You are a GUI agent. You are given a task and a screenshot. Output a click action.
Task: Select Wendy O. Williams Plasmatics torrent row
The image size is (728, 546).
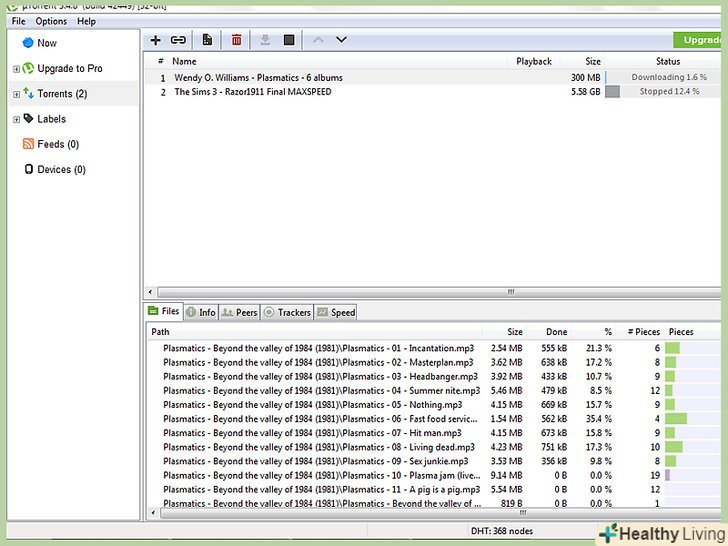(x=432, y=78)
